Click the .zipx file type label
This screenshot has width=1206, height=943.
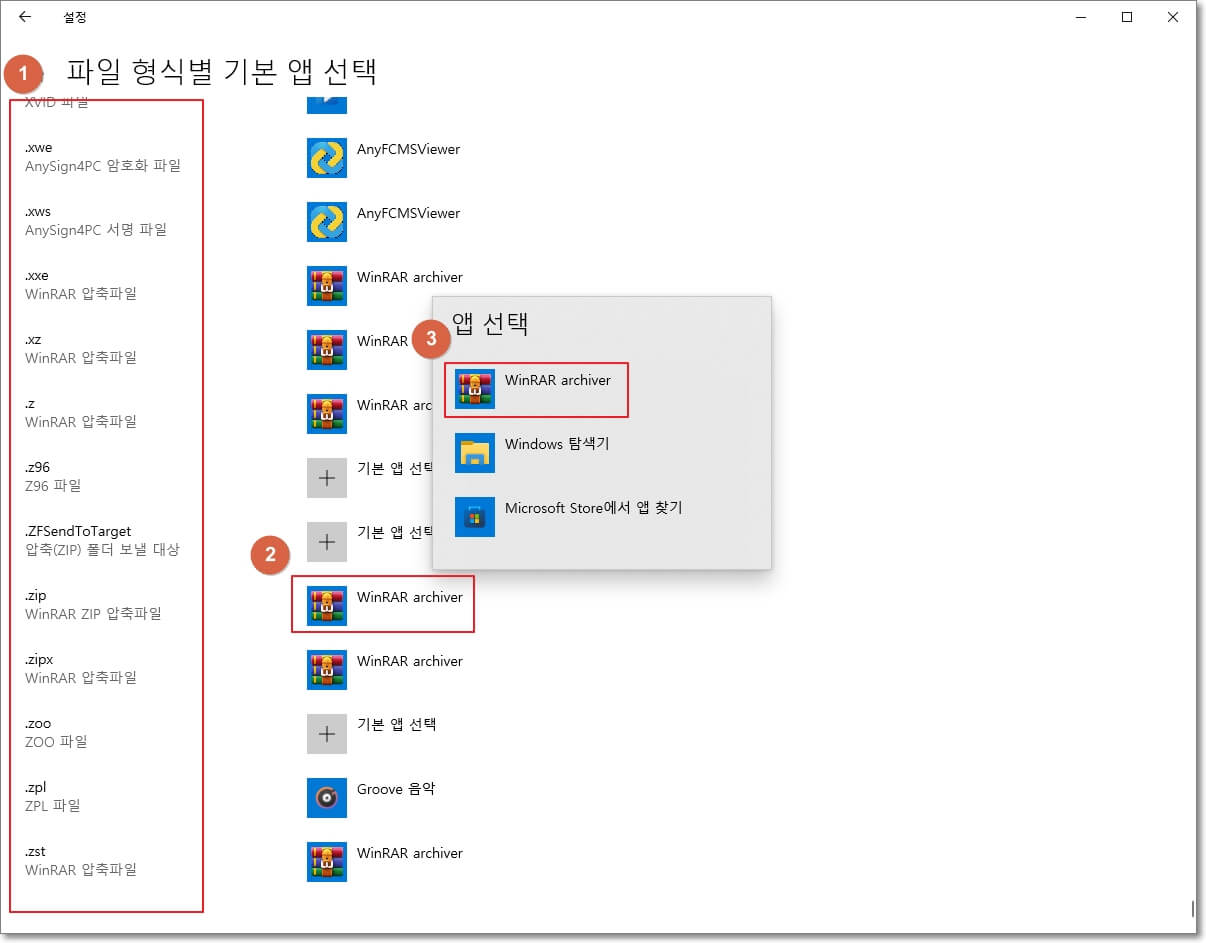click(x=39, y=660)
